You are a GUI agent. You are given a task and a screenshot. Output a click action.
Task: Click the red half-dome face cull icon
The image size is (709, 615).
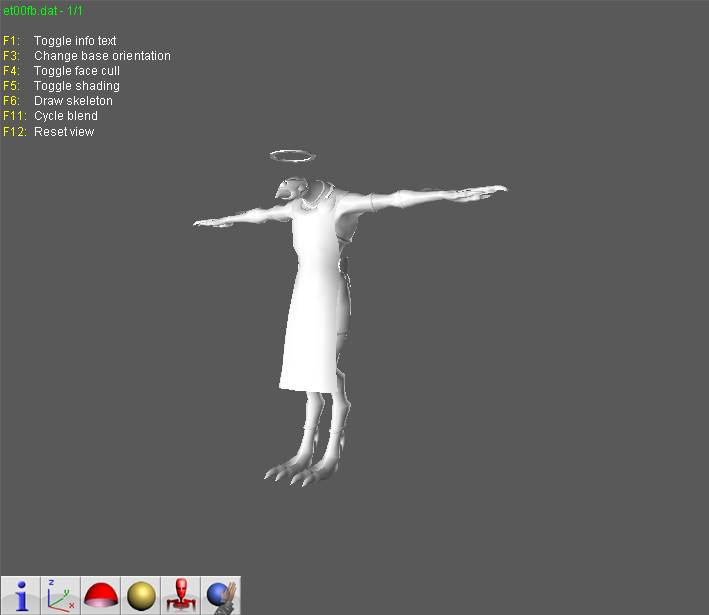click(x=100, y=596)
